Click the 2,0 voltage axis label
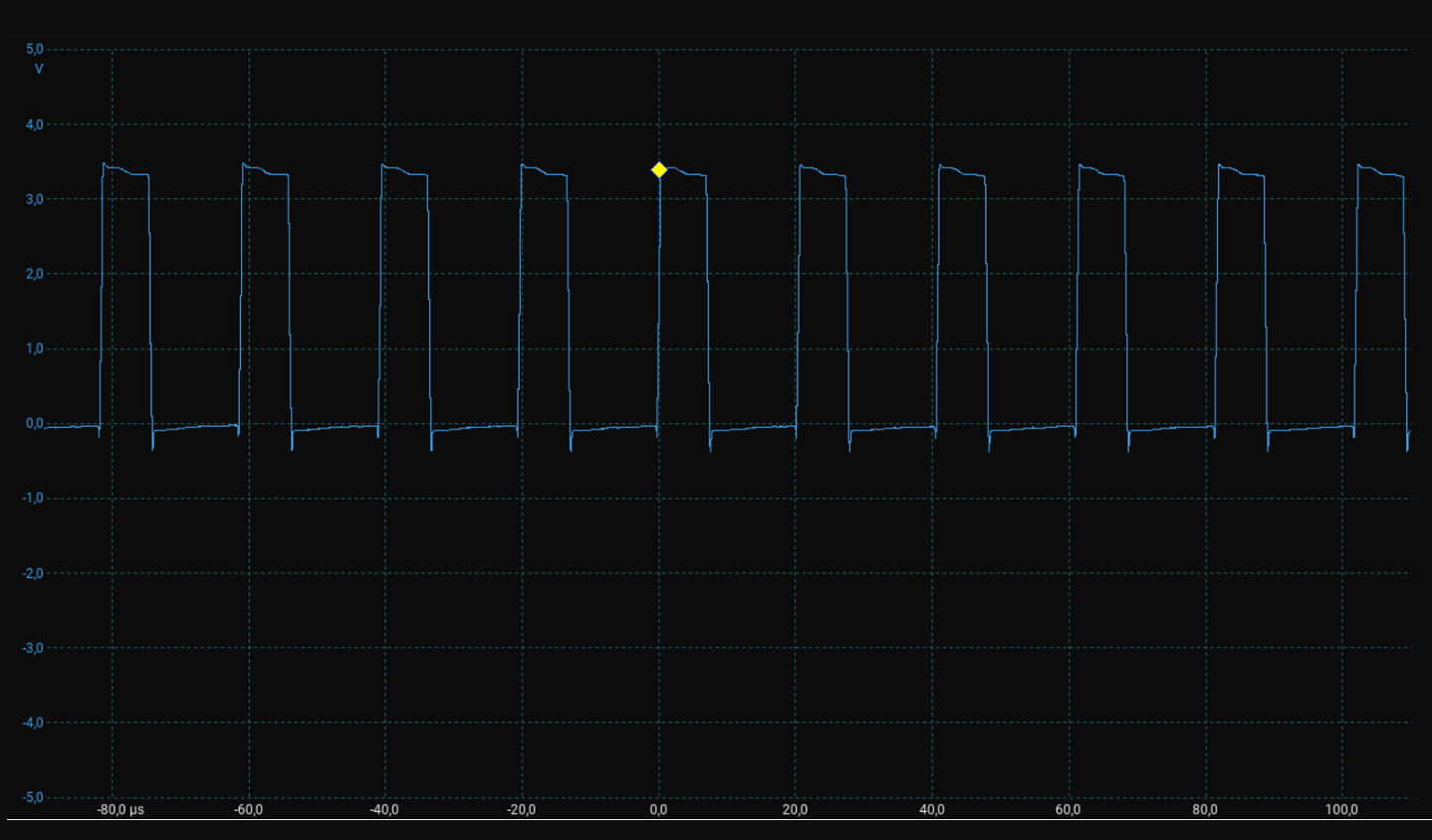This screenshot has width=1432, height=840. (35, 274)
